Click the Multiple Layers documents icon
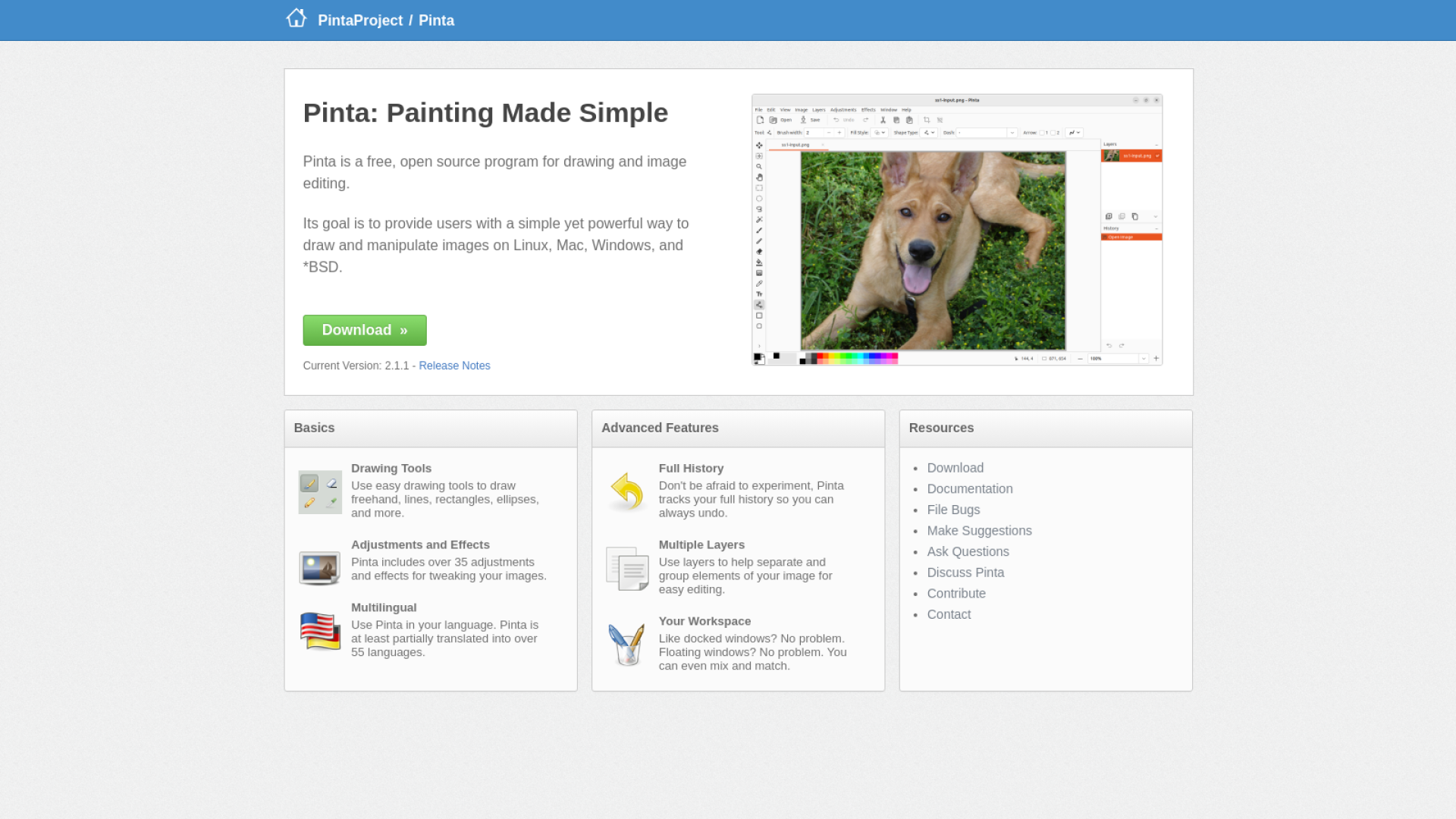The height and width of the screenshot is (819, 1456). 627,568
